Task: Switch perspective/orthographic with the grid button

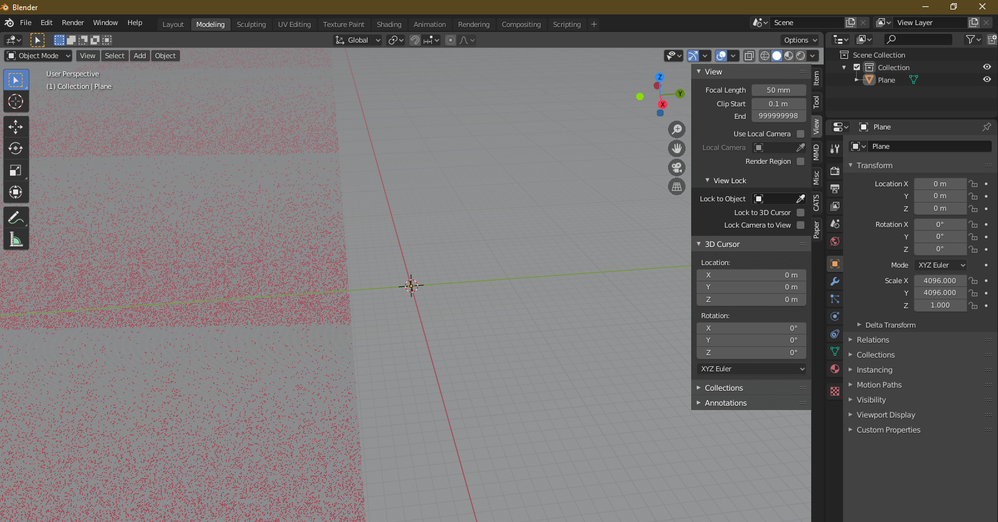Action: click(677, 187)
